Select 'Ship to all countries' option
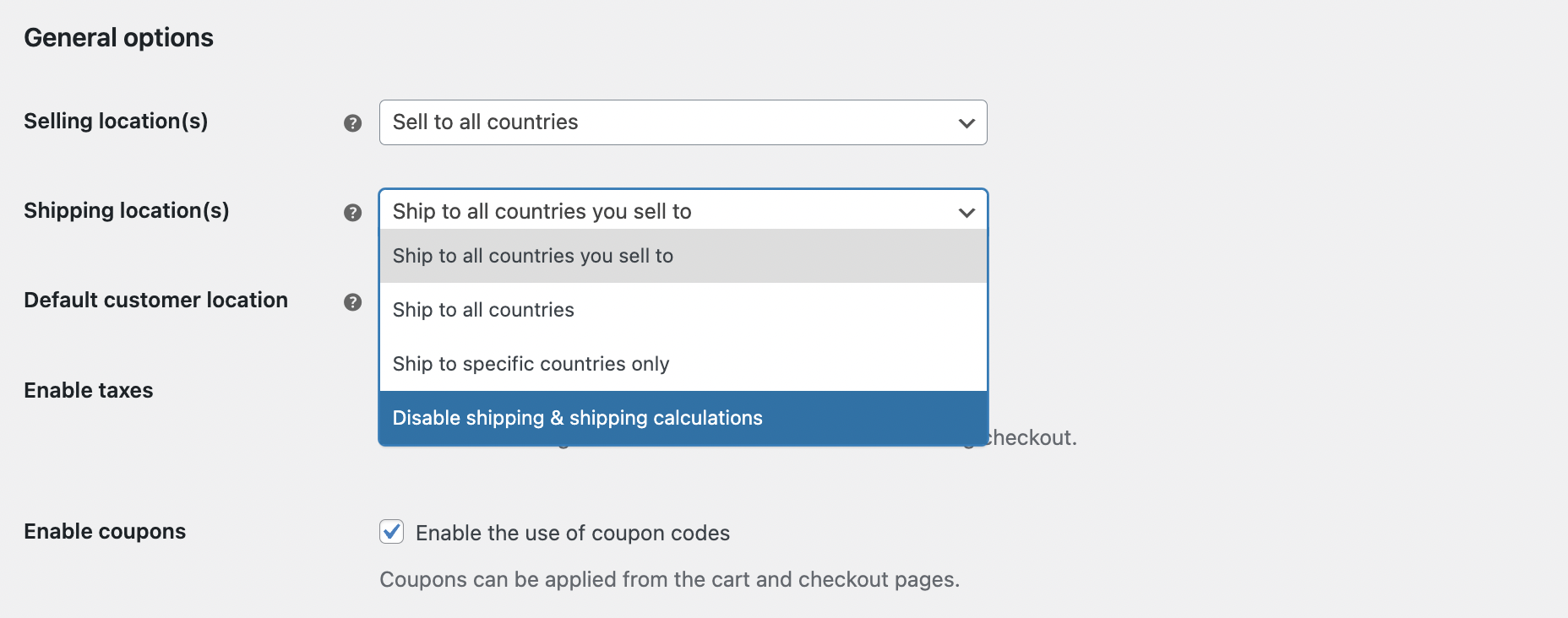1568x618 pixels. [x=483, y=310]
